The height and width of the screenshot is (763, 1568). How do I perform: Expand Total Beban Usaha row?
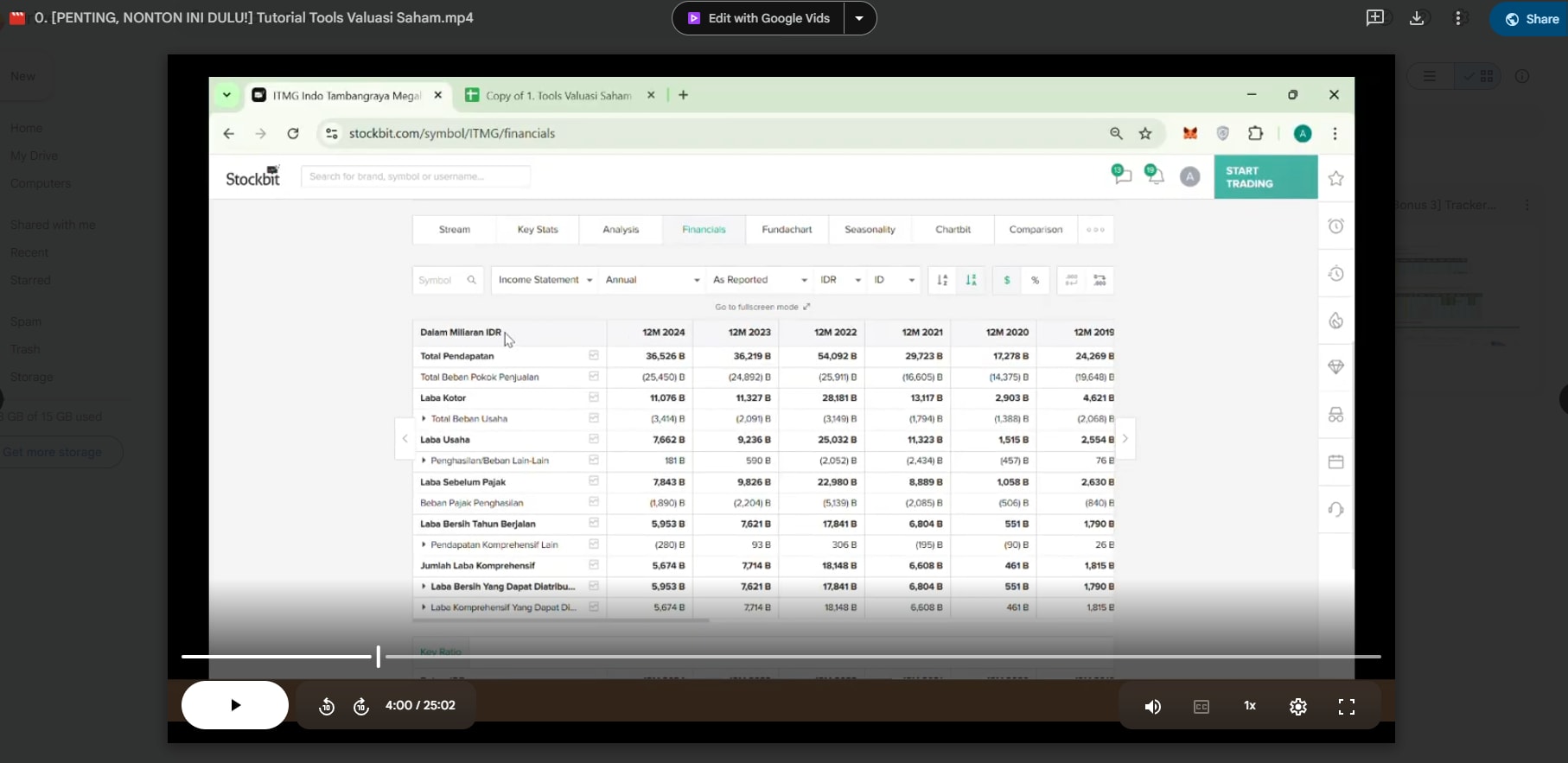(x=424, y=419)
